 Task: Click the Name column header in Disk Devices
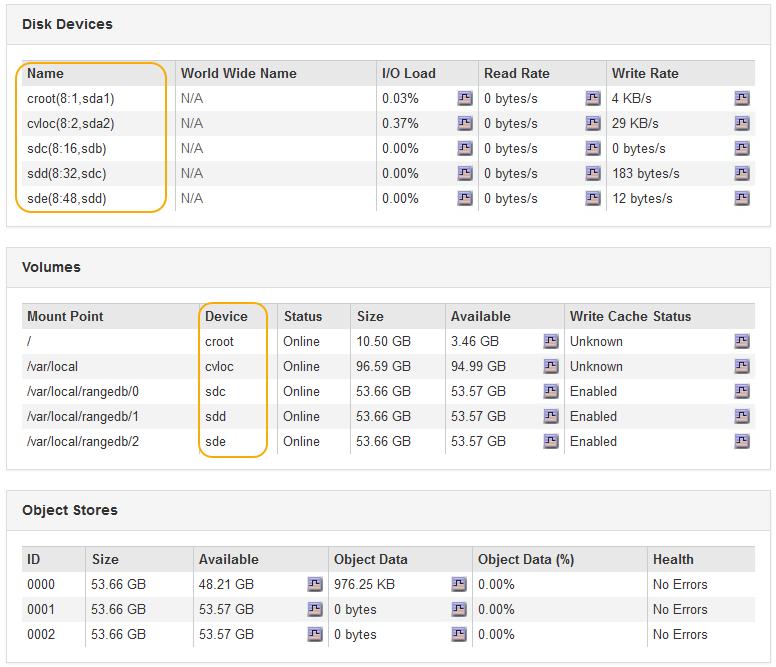[x=45, y=73]
